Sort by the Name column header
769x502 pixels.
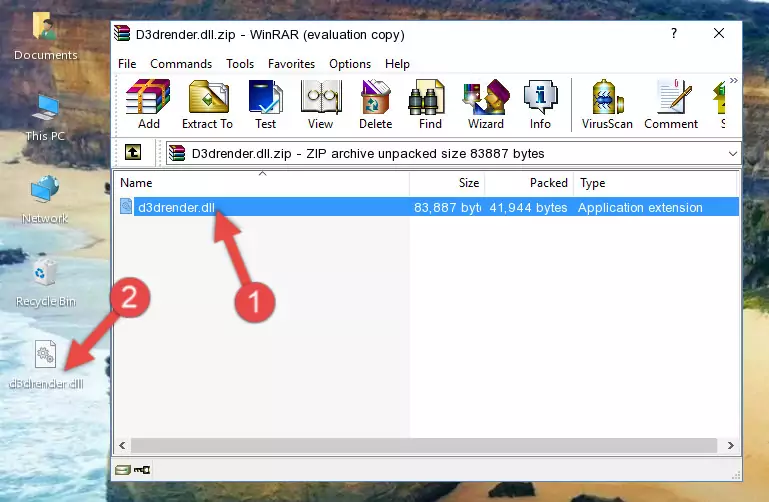262,183
